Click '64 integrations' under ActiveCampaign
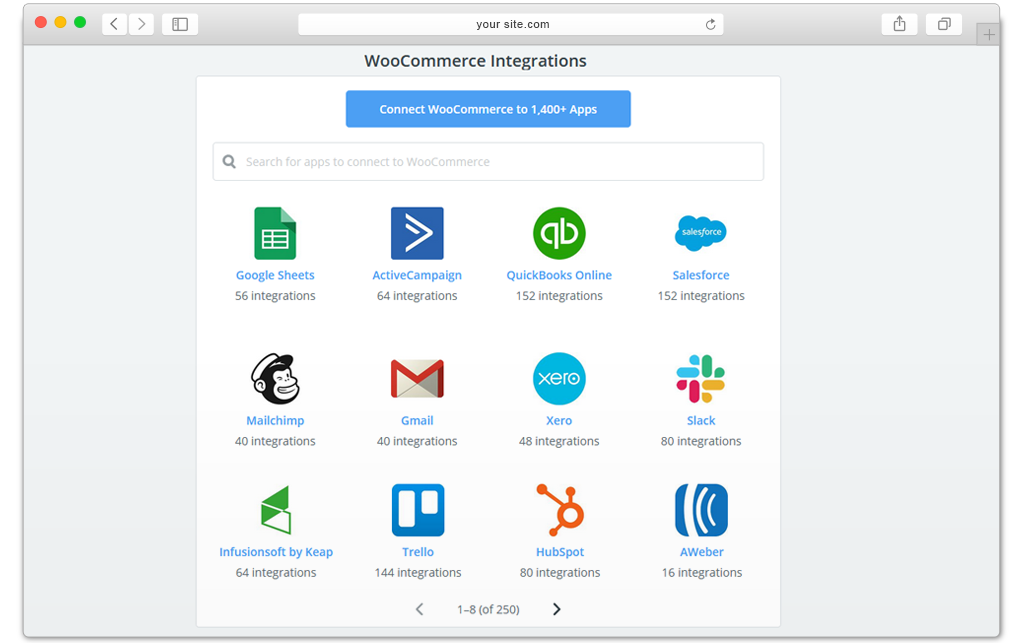Viewport: 1024px width, 643px height. [x=417, y=296]
